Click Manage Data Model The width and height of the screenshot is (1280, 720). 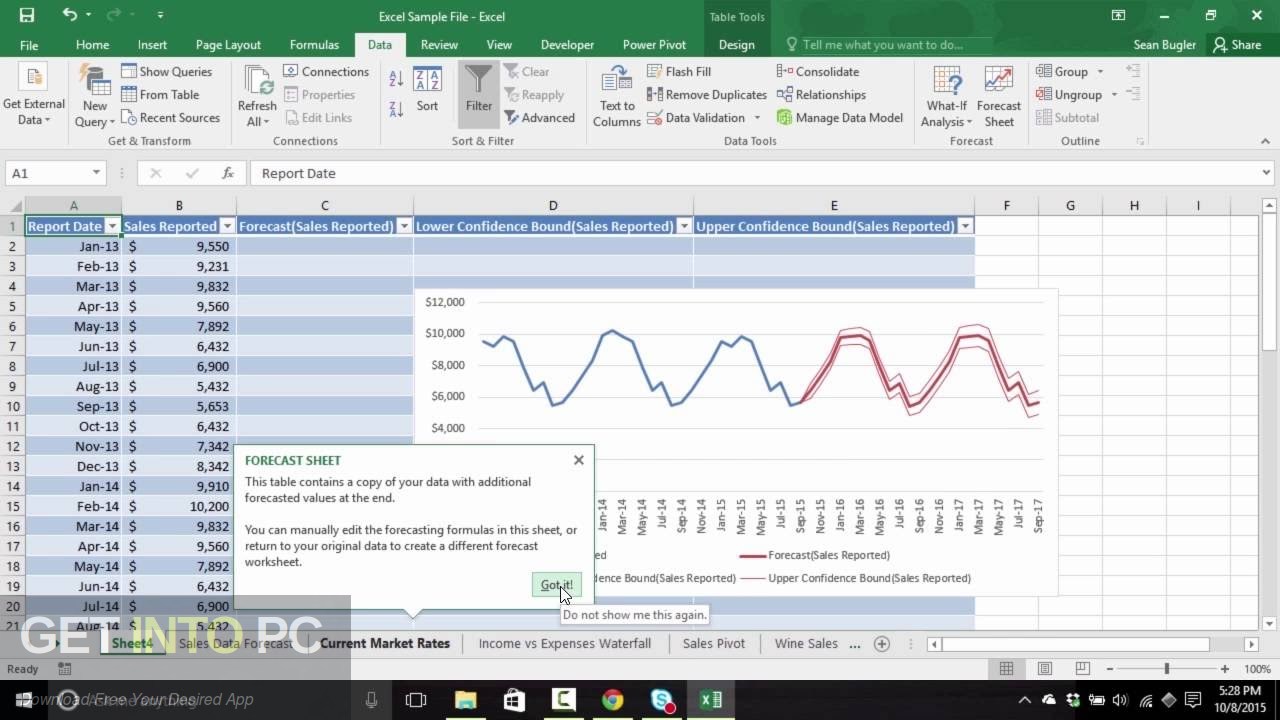(840, 117)
